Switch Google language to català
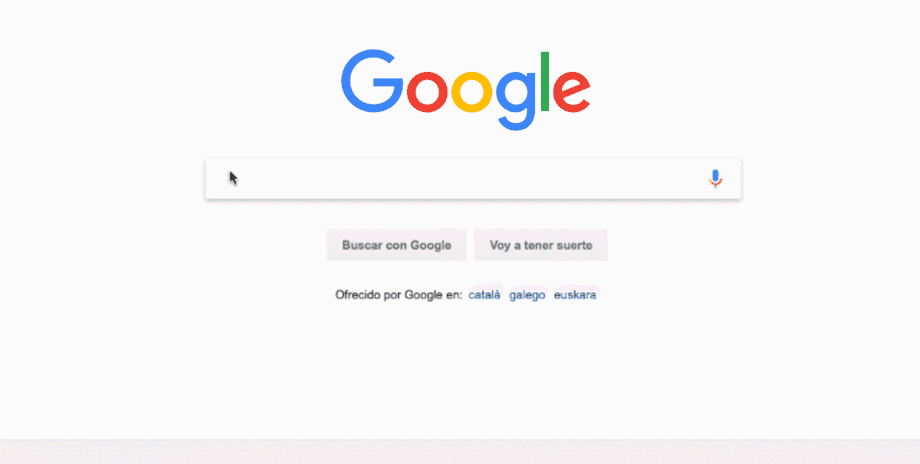The width and height of the screenshot is (920, 464). tap(485, 295)
